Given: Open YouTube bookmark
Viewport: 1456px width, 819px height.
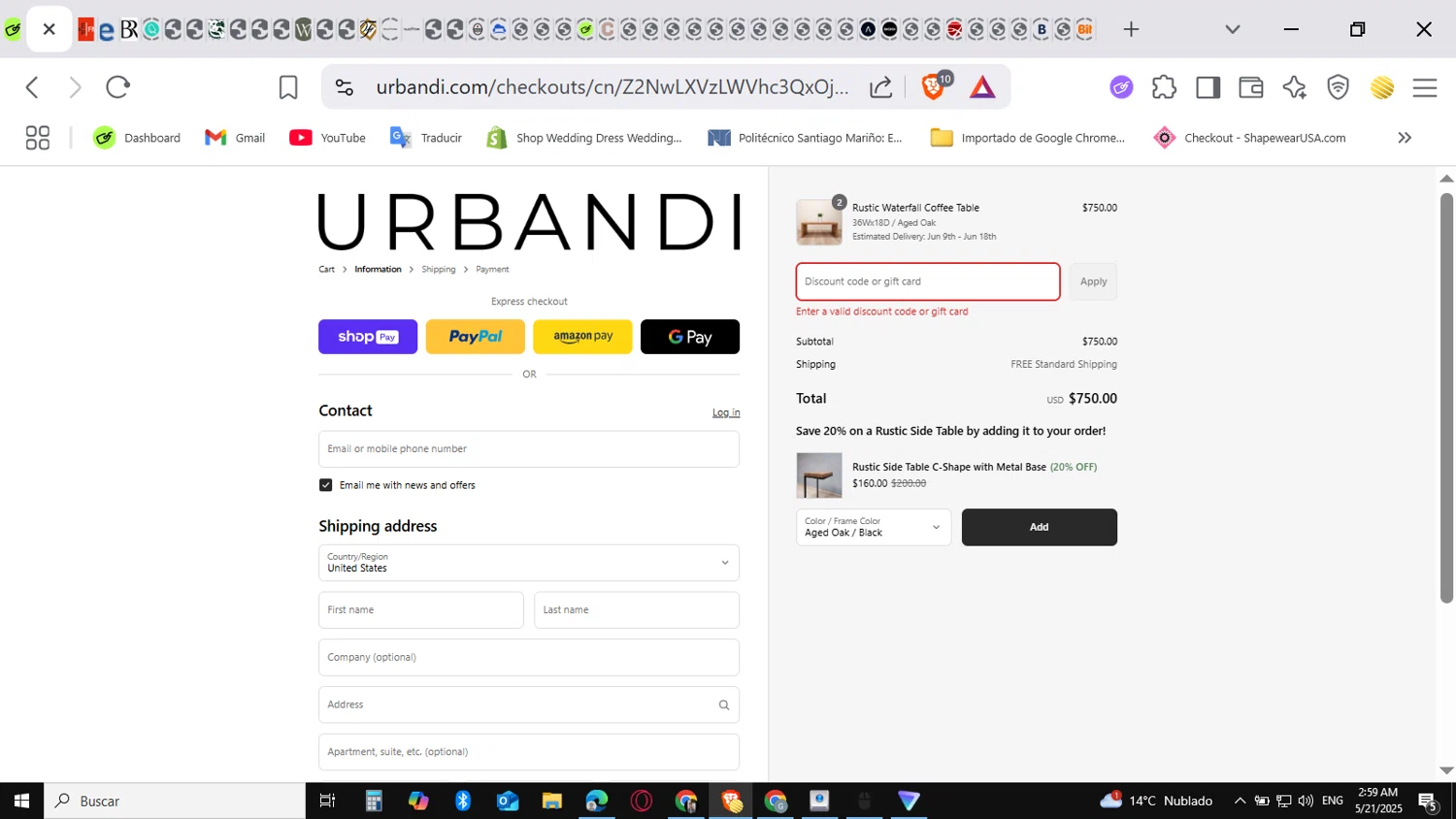Looking at the screenshot, I should coord(327,138).
